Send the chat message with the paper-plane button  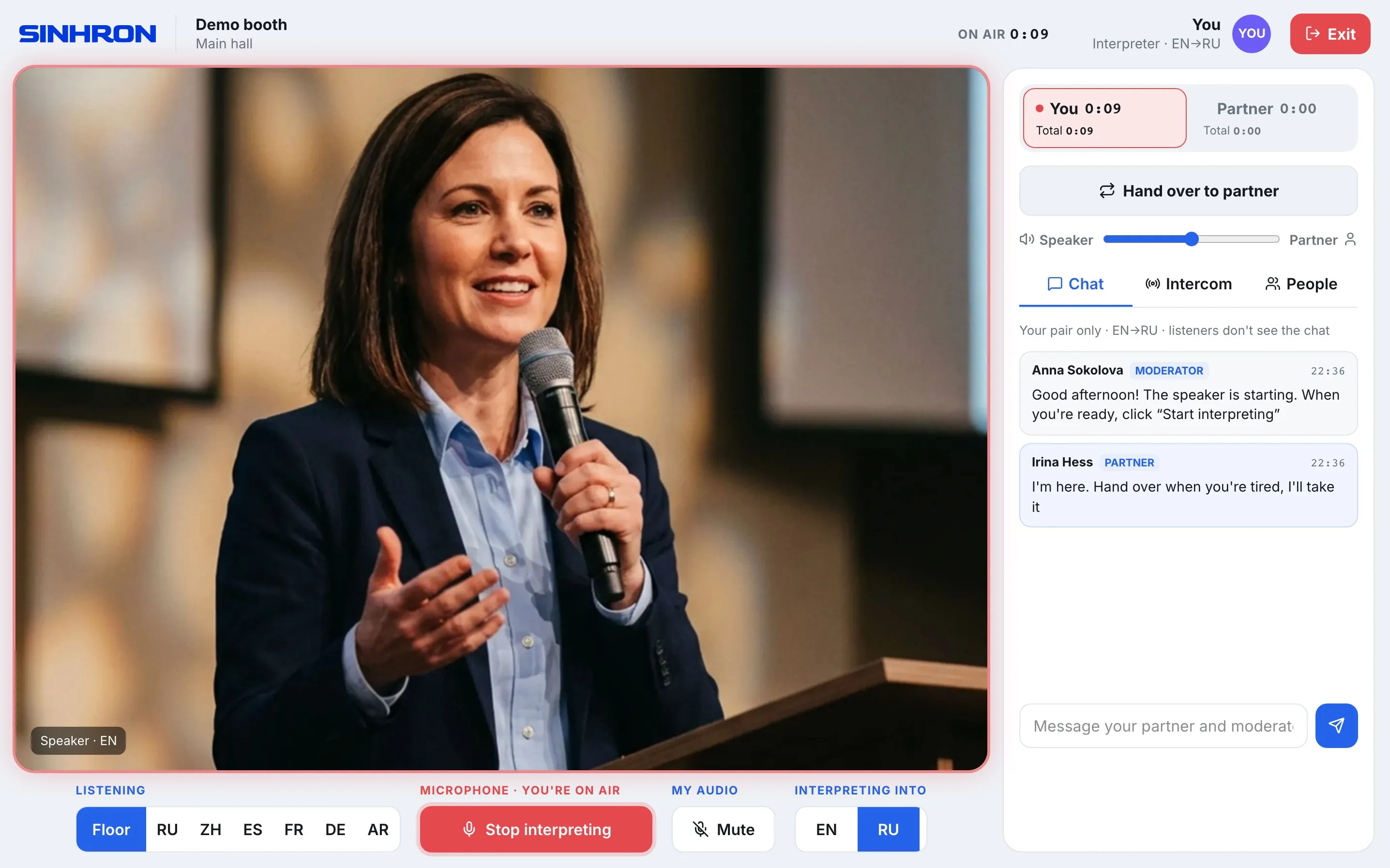point(1336,726)
